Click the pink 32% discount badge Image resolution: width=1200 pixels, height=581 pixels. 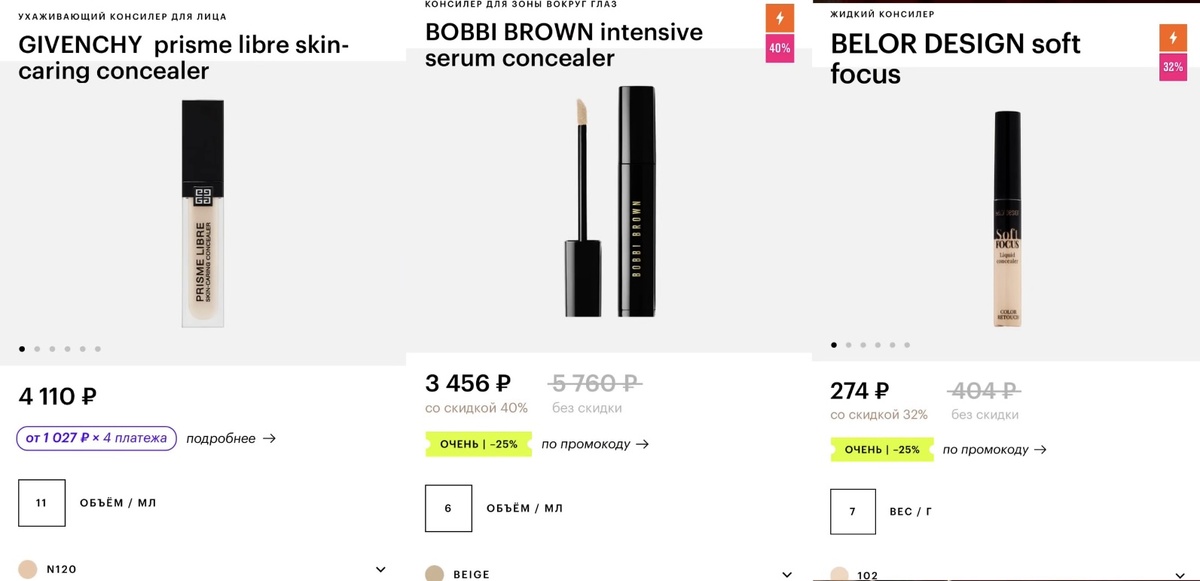tap(1173, 67)
